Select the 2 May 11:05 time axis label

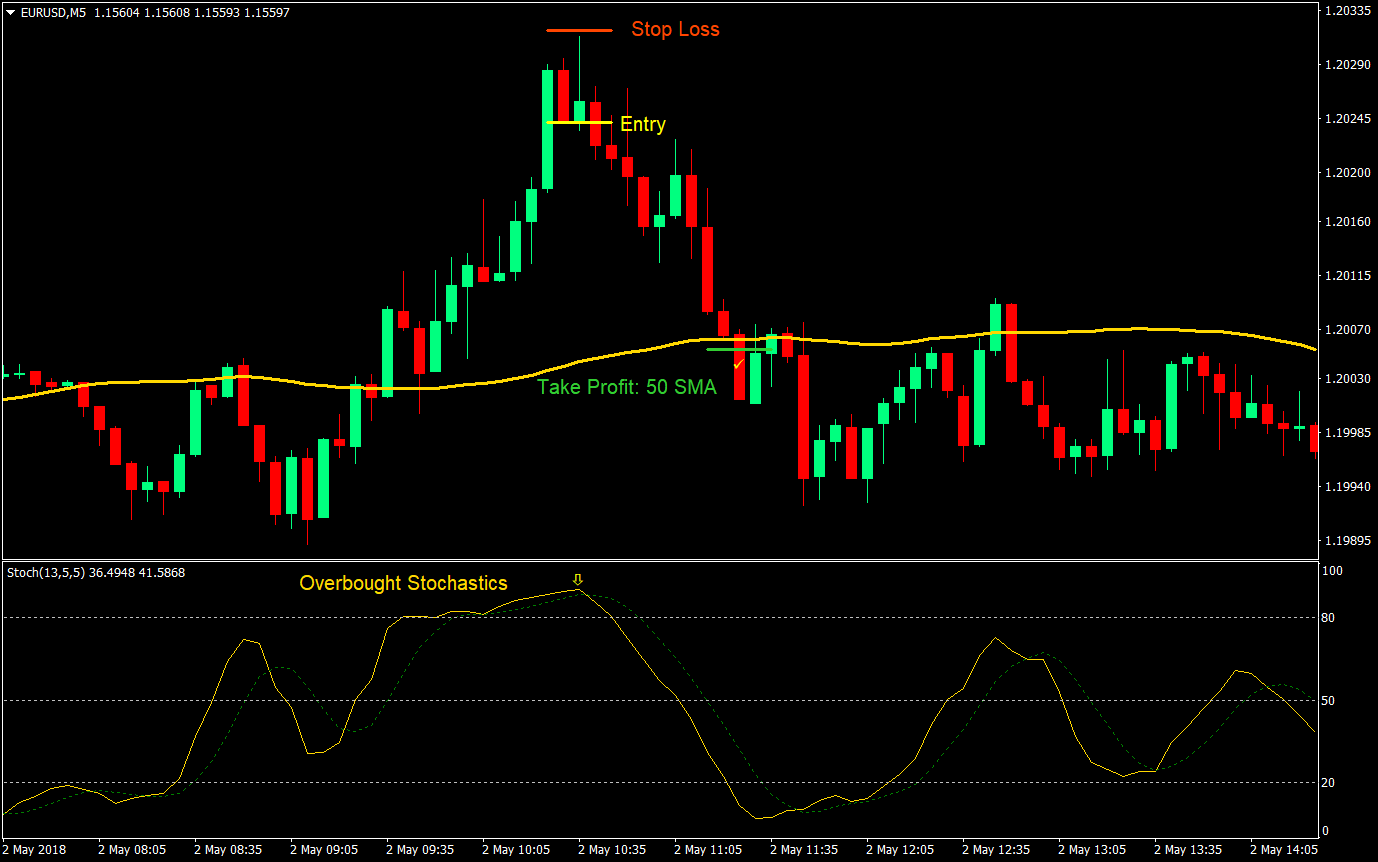[707, 849]
